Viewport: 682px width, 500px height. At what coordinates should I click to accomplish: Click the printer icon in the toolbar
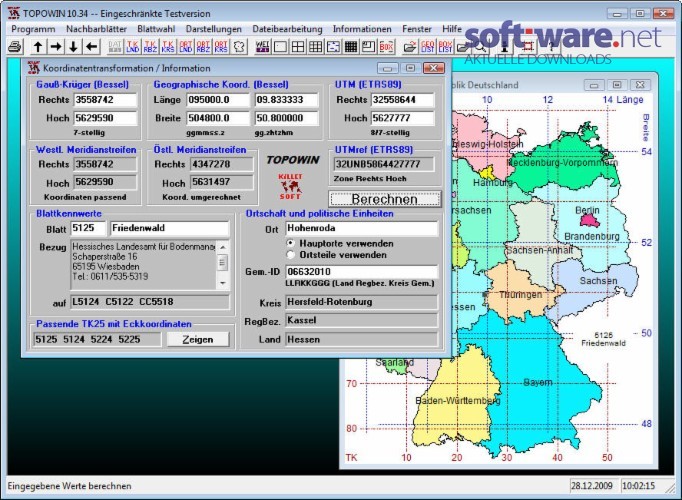[x=15, y=47]
